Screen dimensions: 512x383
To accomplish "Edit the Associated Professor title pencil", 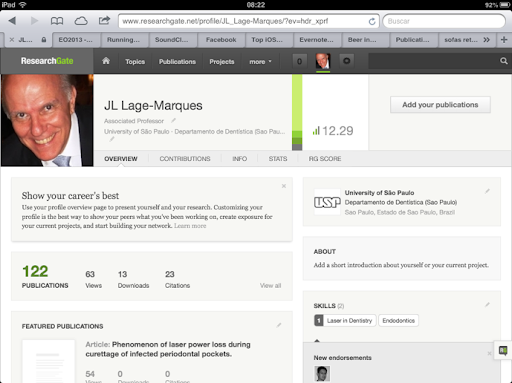I will point(173,120).
